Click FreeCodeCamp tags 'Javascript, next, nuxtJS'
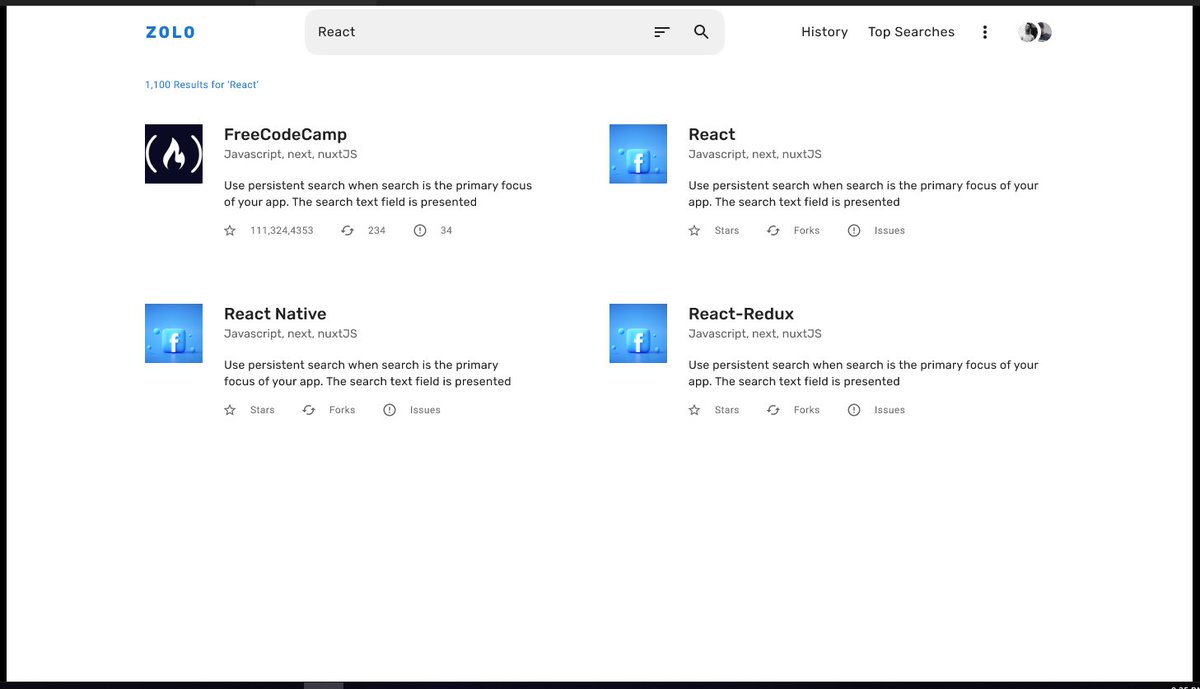The height and width of the screenshot is (689, 1200). click(x=291, y=154)
